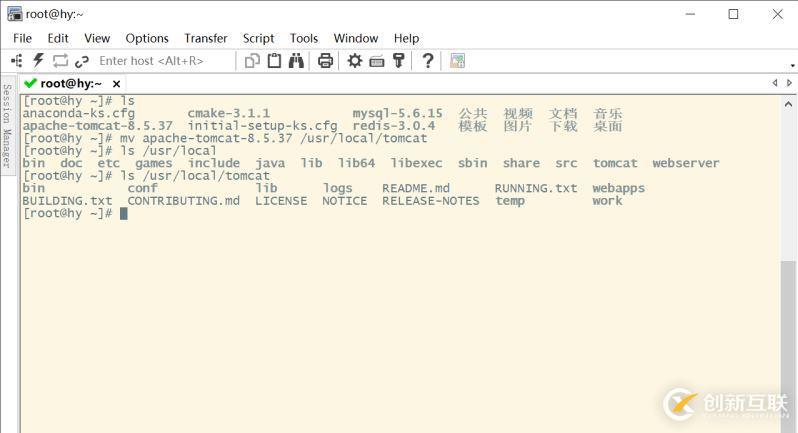Open the Window menu

(x=356, y=38)
